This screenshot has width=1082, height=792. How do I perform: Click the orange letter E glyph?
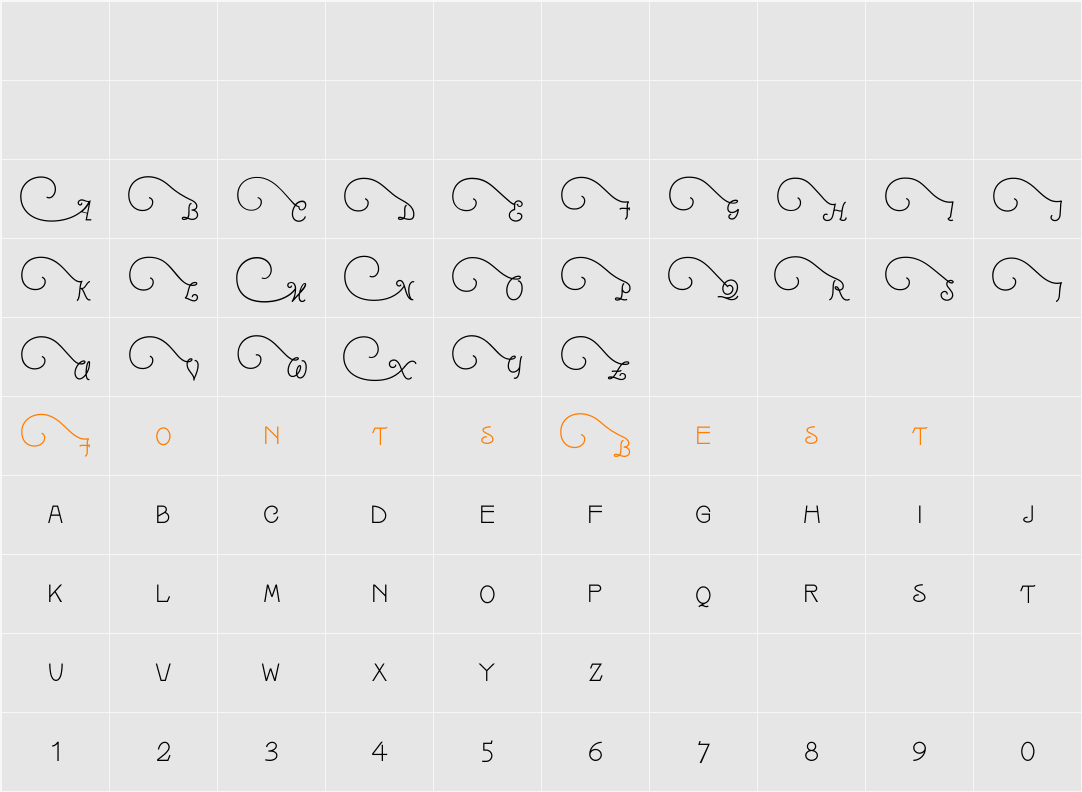point(703,435)
